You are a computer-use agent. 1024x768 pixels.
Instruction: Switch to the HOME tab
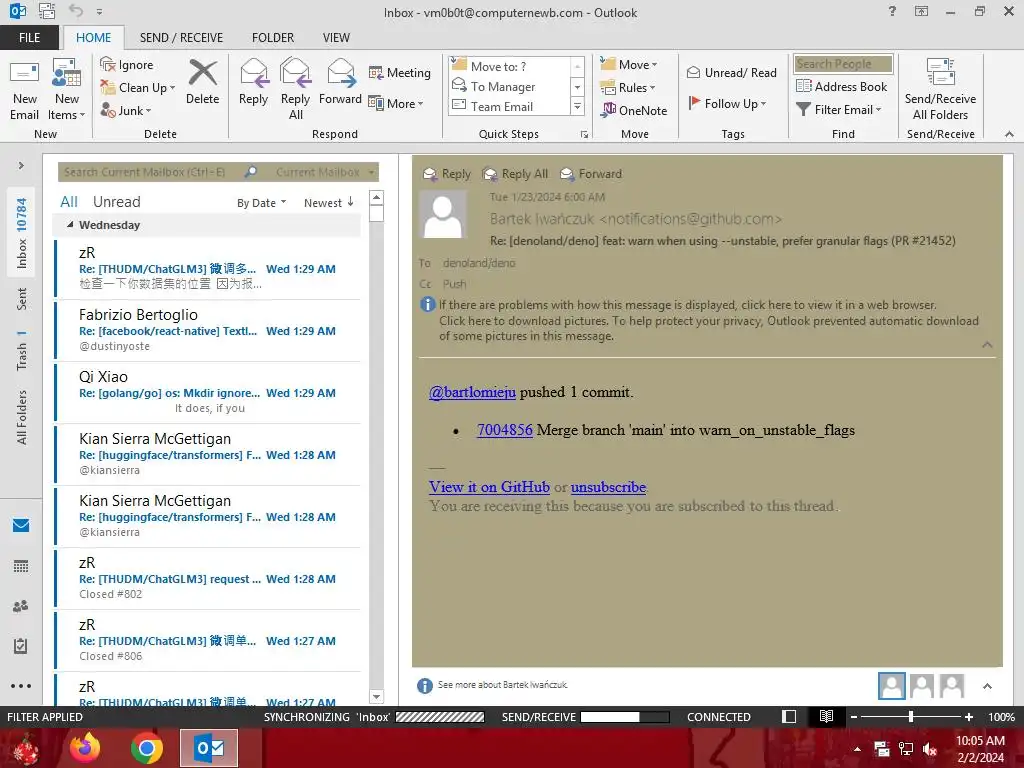(93, 38)
